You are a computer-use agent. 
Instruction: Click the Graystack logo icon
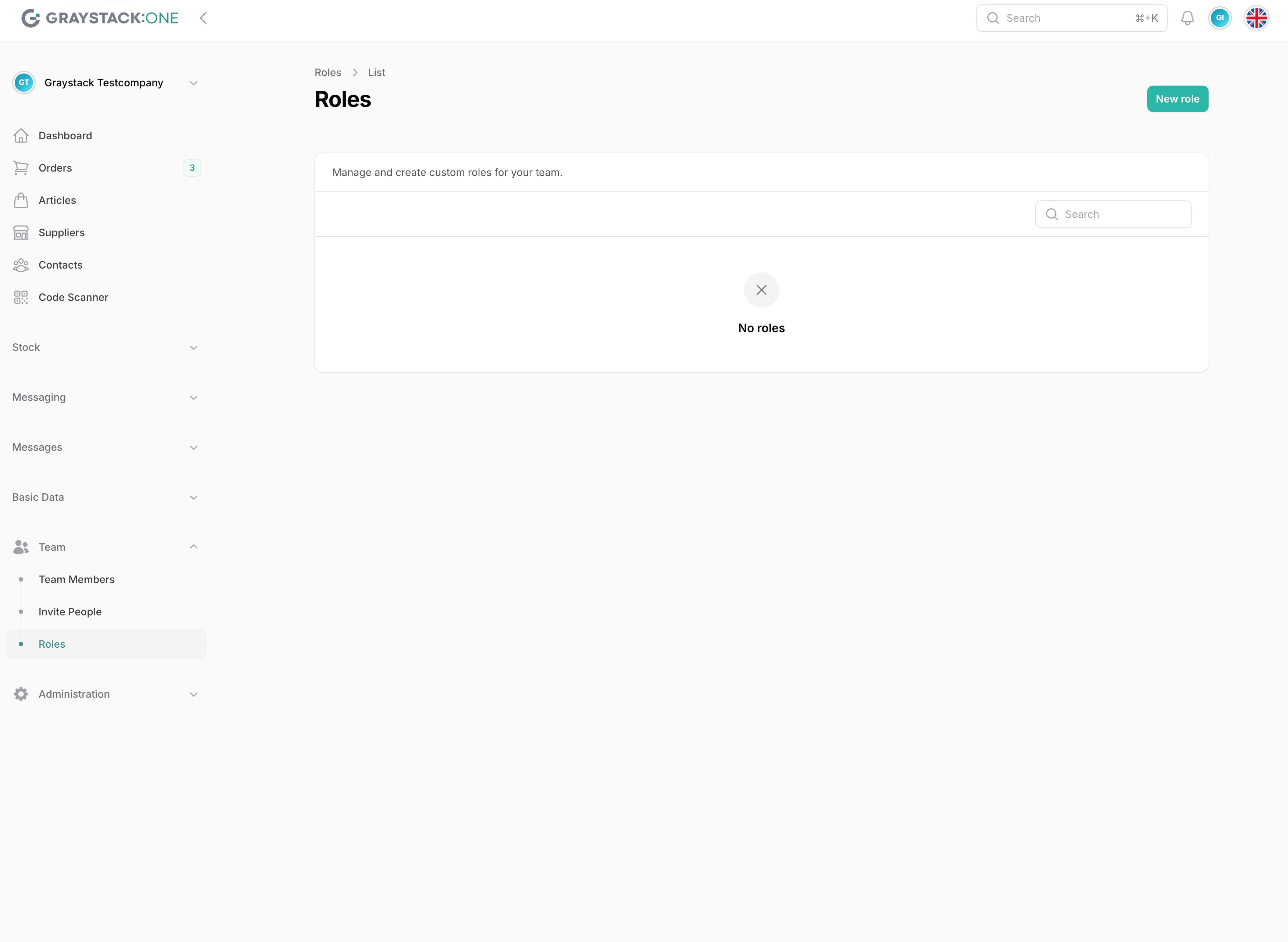tap(30, 18)
